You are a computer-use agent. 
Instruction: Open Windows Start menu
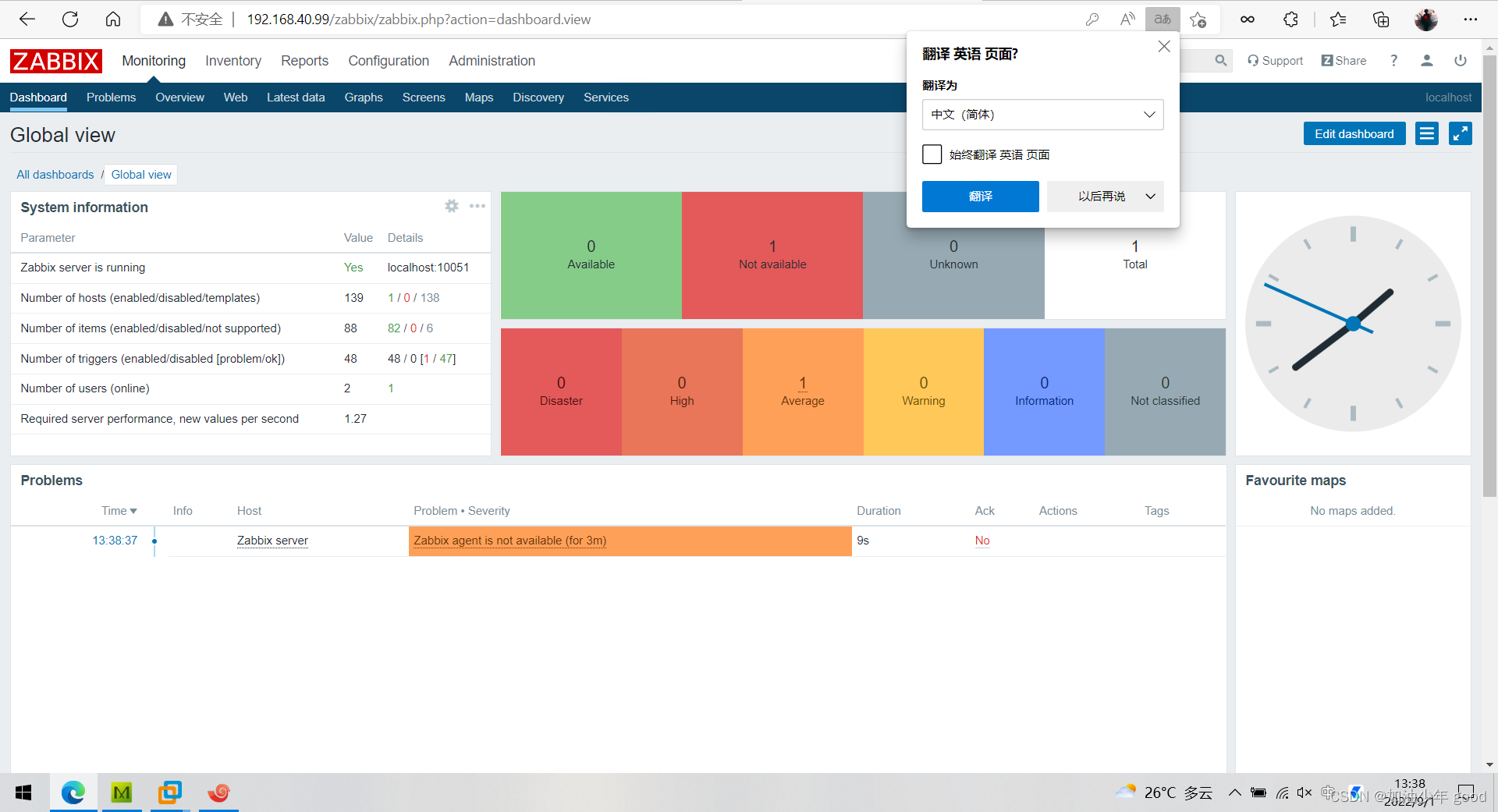(23, 792)
